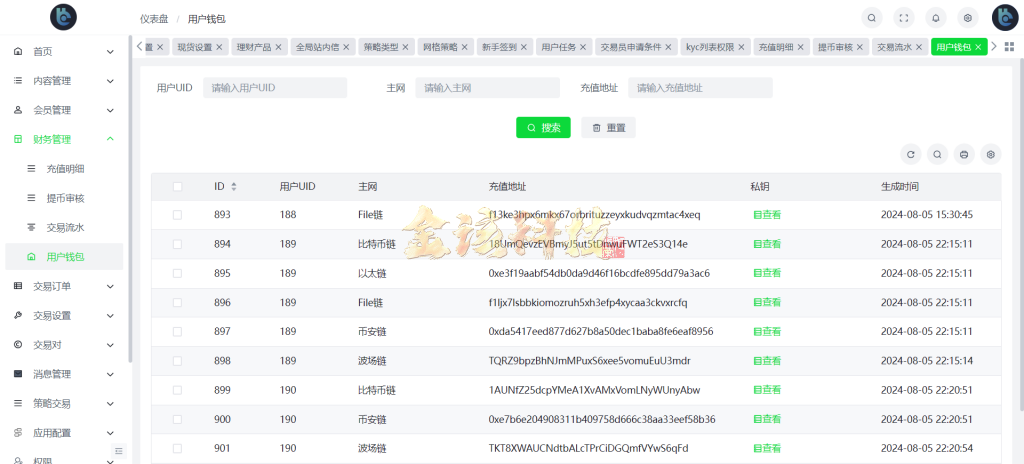View private key for ID 897
This screenshot has width=1024, height=464.
pos(767,331)
